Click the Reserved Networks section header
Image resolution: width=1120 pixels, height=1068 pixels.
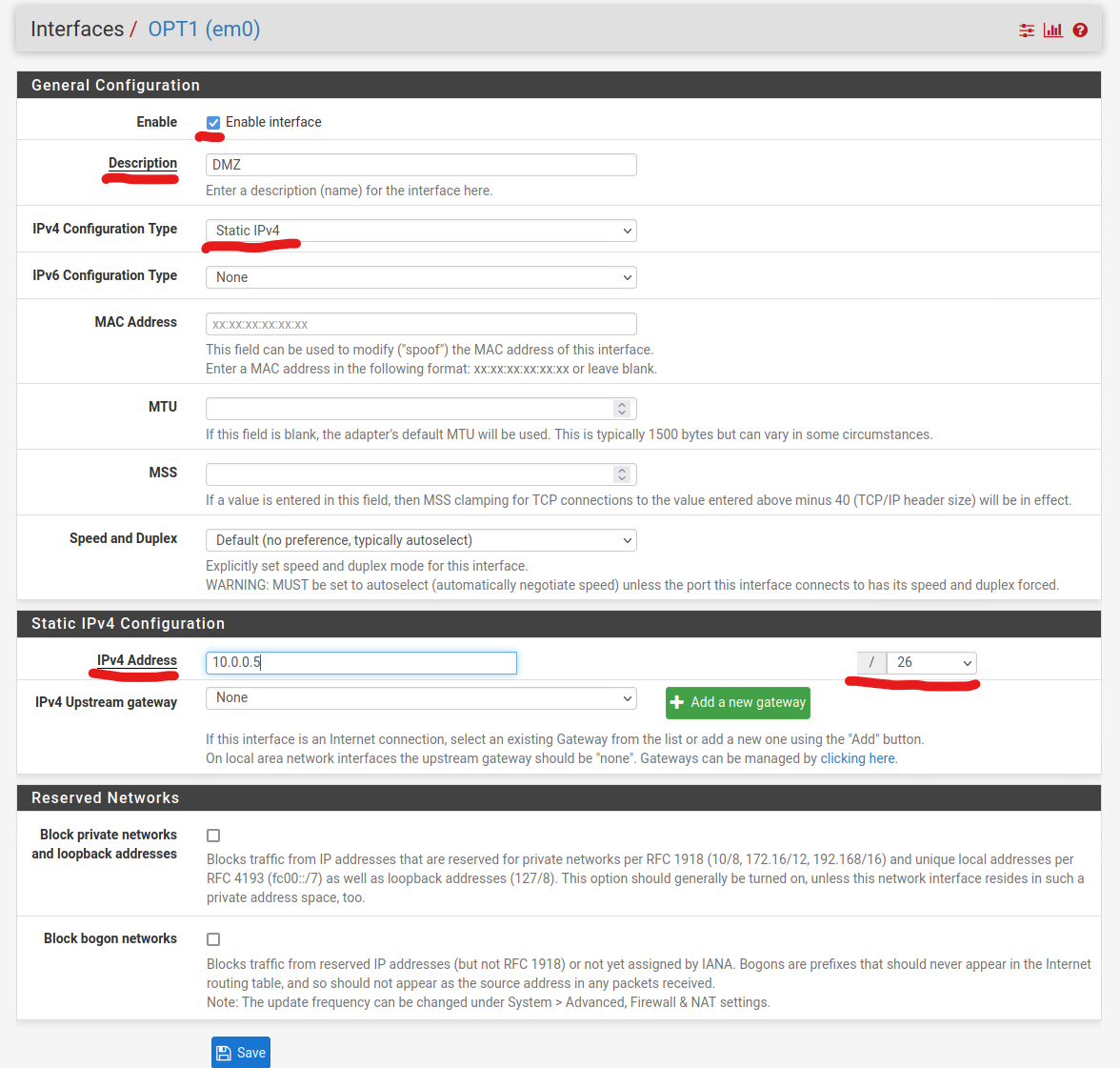click(558, 798)
